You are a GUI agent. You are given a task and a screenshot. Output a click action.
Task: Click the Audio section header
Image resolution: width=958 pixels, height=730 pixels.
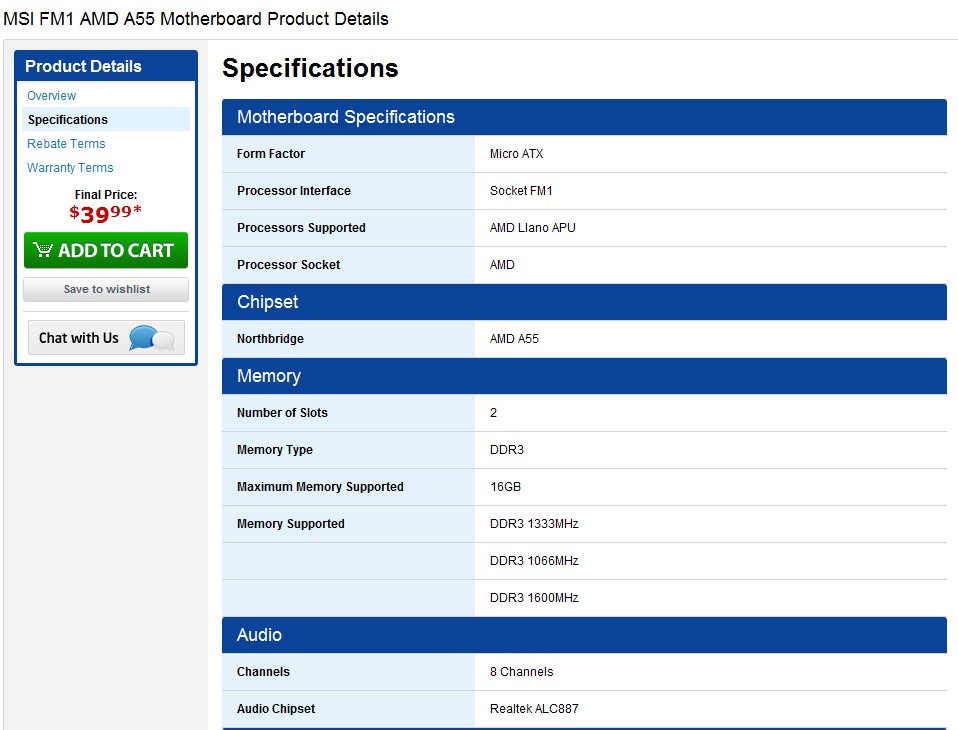(584, 635)
